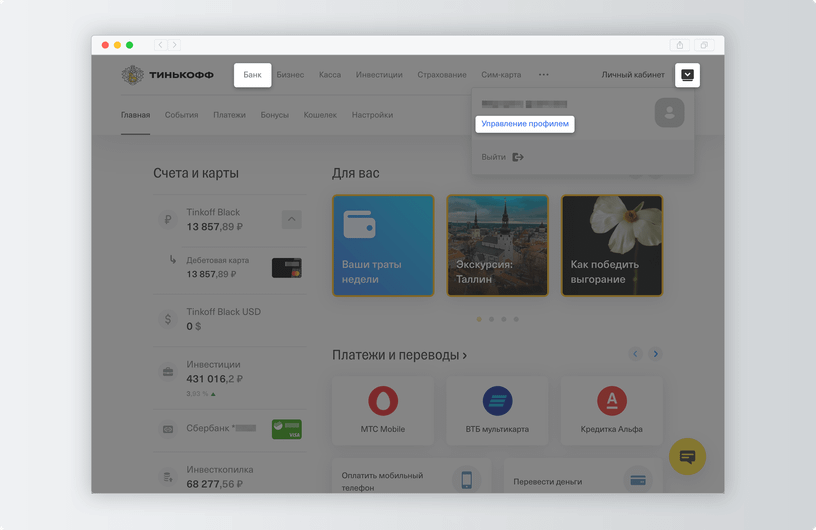816x530 pixels.
Task: Open Управление профилем link
Action: point(525,124)
